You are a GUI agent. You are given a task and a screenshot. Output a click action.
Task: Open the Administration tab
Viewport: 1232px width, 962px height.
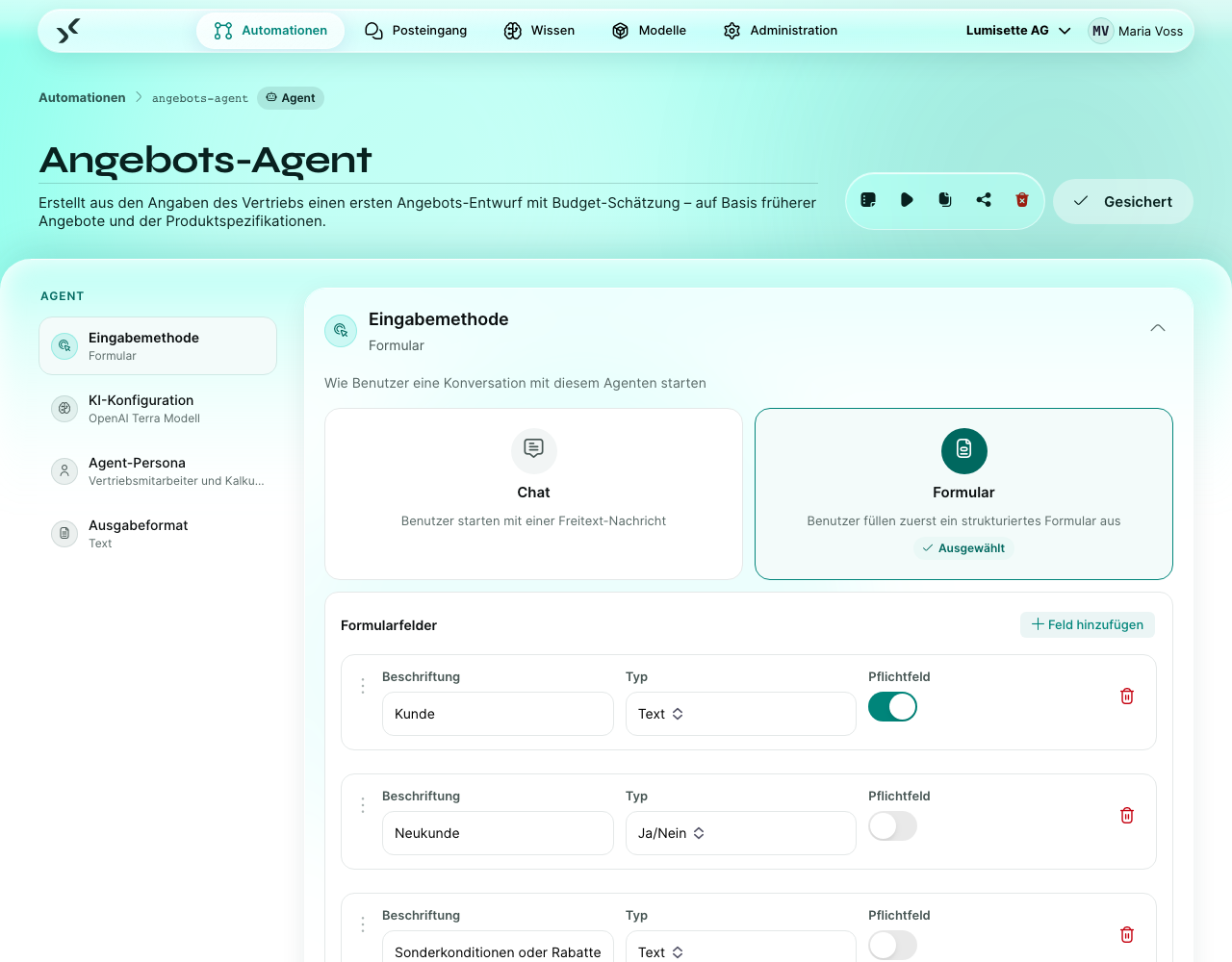781,31
